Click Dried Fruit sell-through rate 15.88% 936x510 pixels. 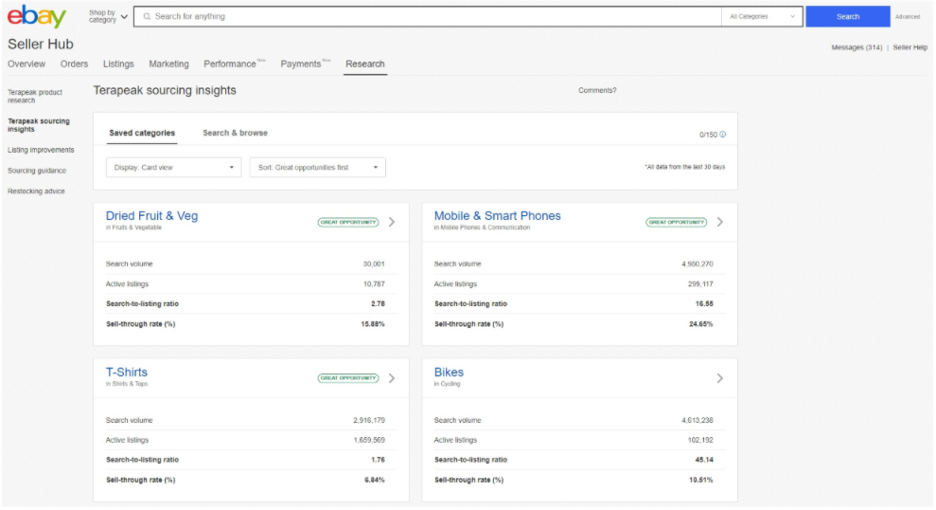[x=372, y=324]
